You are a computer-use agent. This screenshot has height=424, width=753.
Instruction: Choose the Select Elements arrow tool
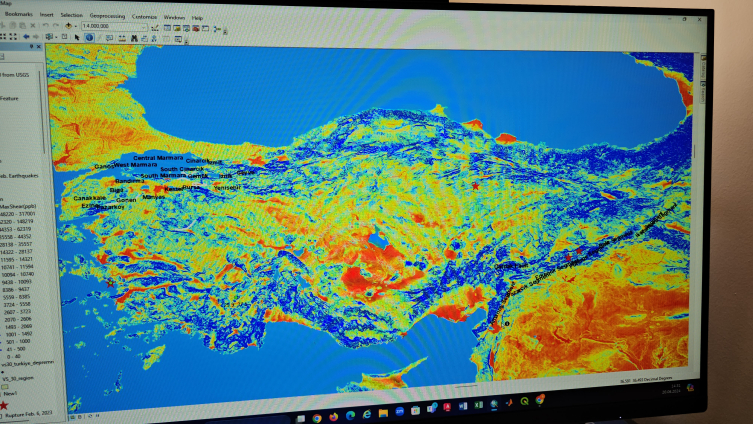pos(77,37)
